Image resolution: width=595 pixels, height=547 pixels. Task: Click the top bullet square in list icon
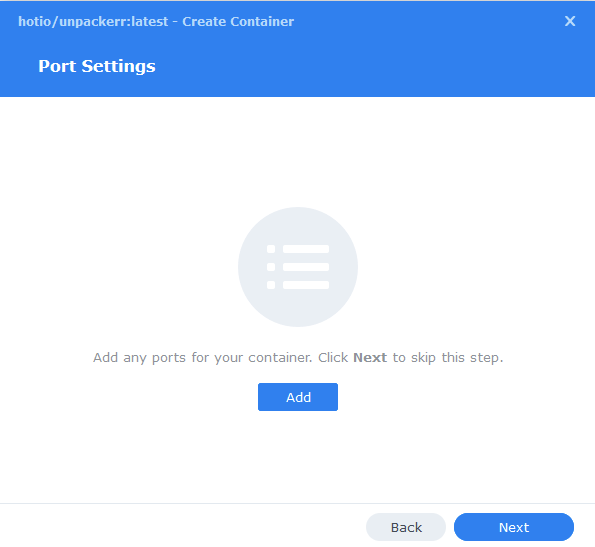click(x=271, y=249)
